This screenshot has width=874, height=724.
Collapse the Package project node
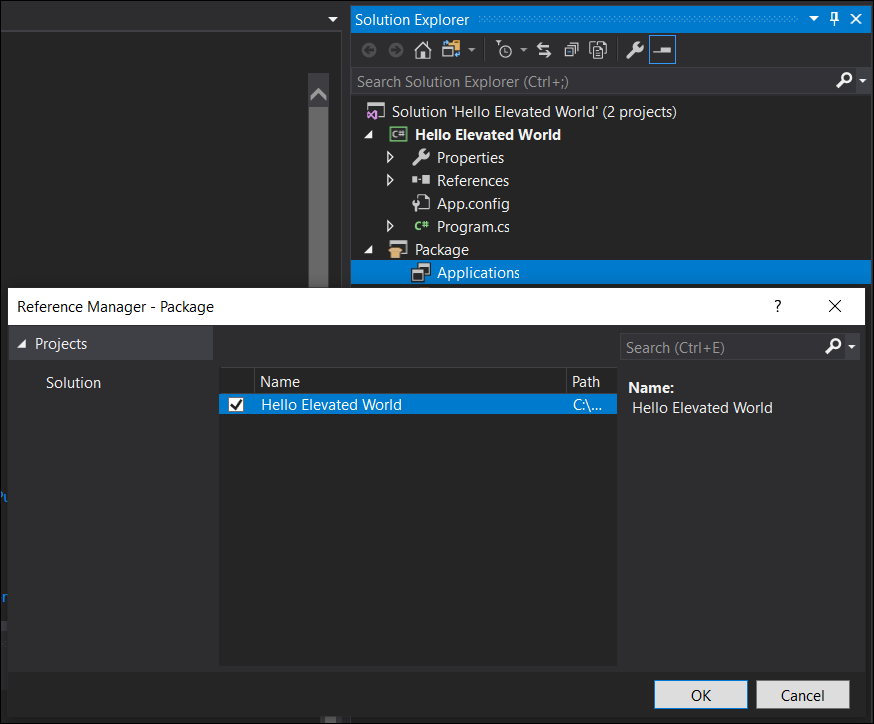pyautogui.click(x=368, y=250)
